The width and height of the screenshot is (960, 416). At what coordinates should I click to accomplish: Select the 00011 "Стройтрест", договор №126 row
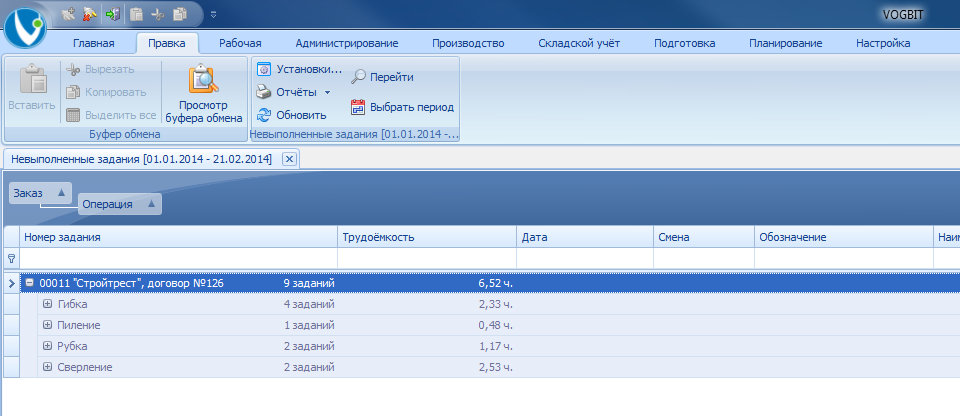[490, 283]
